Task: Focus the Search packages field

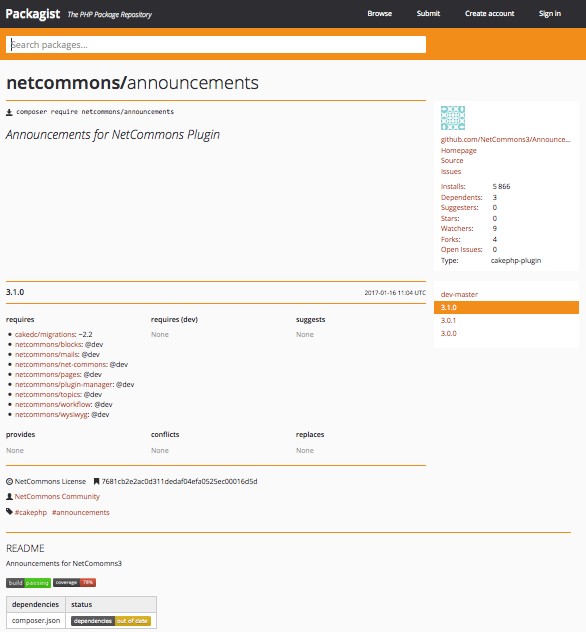Action: click(x=216, y=45)
